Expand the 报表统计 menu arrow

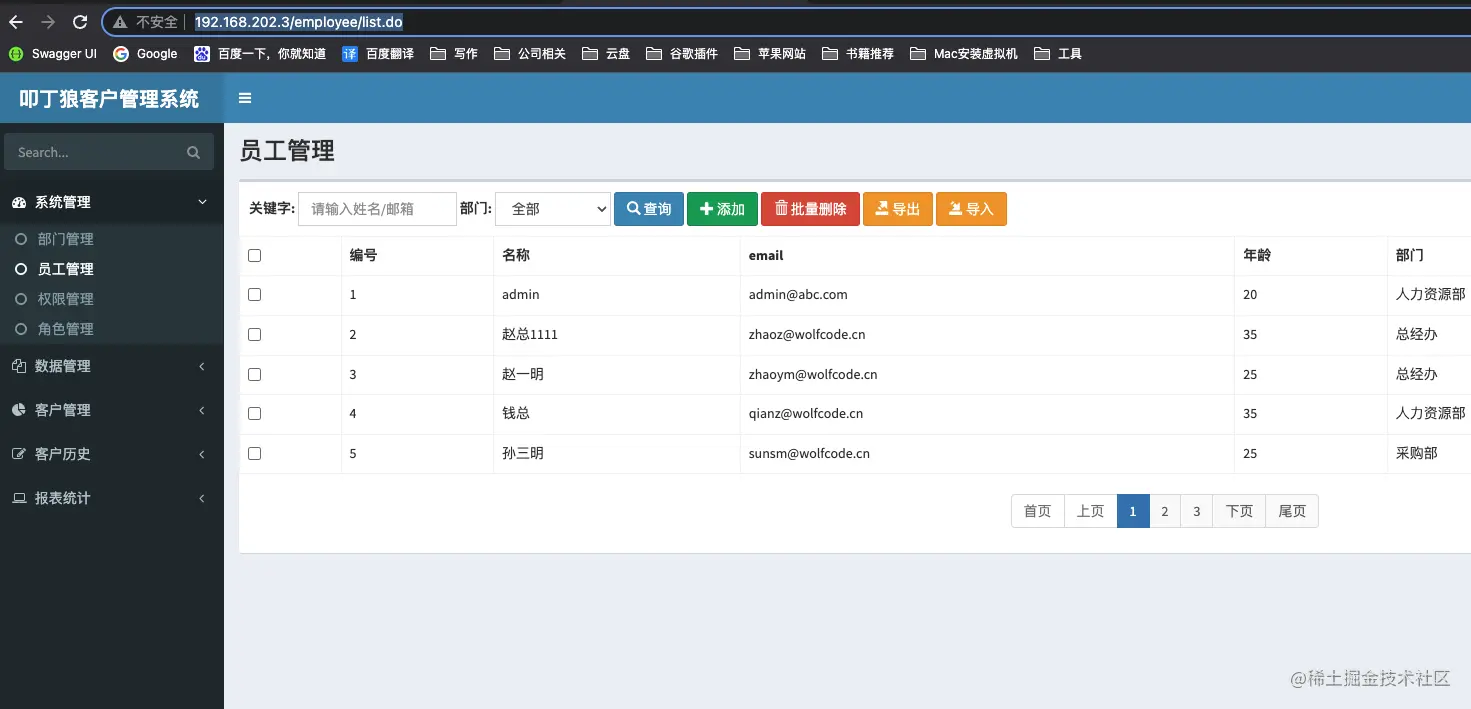click(x=202, y=498)
